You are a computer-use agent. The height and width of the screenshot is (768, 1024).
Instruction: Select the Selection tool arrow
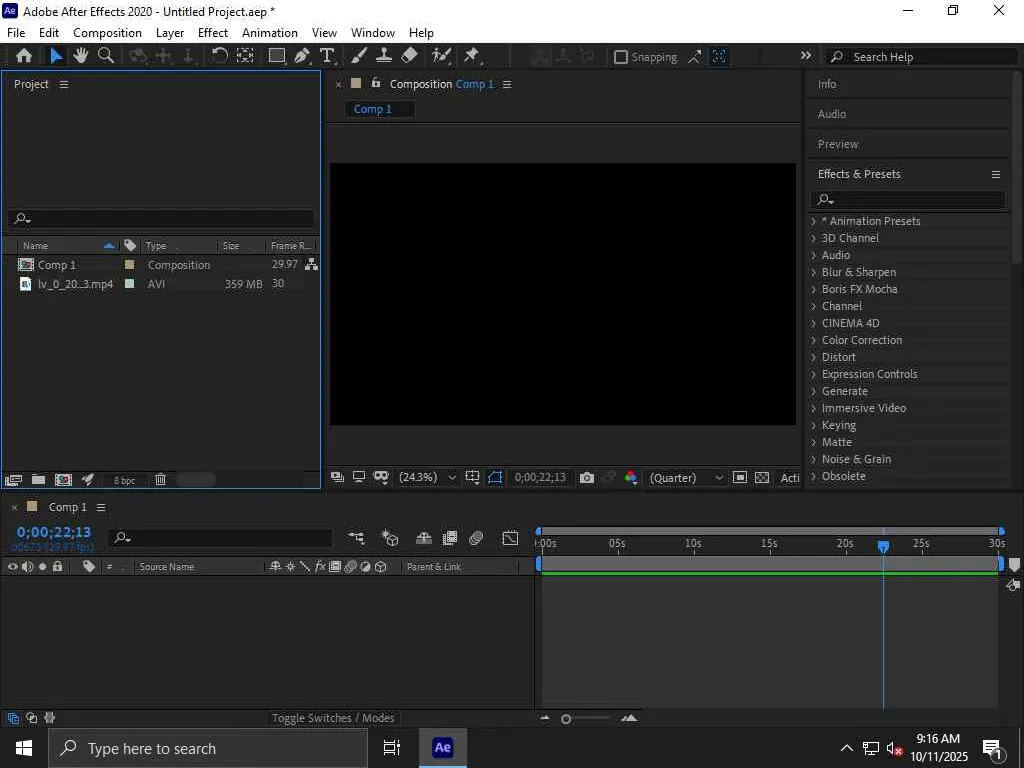tap(56, 56)
